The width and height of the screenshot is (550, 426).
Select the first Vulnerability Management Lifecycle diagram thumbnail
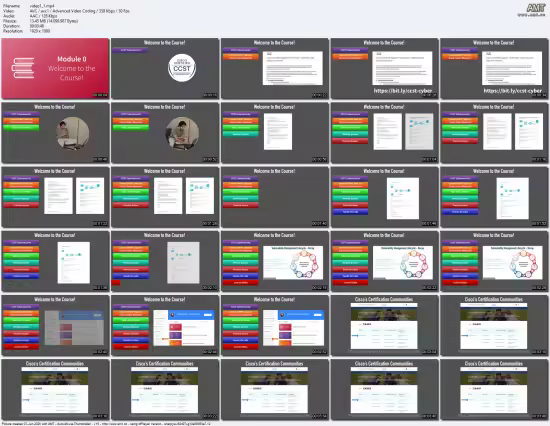point(275,261)
